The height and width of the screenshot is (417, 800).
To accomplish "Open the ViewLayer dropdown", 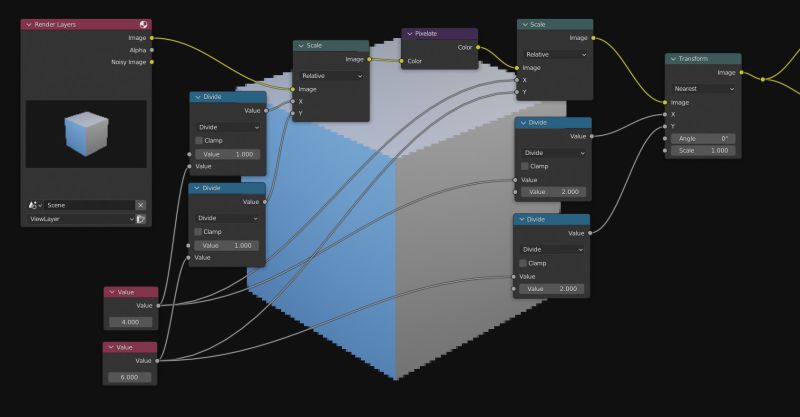I will (x=82, y=219).
